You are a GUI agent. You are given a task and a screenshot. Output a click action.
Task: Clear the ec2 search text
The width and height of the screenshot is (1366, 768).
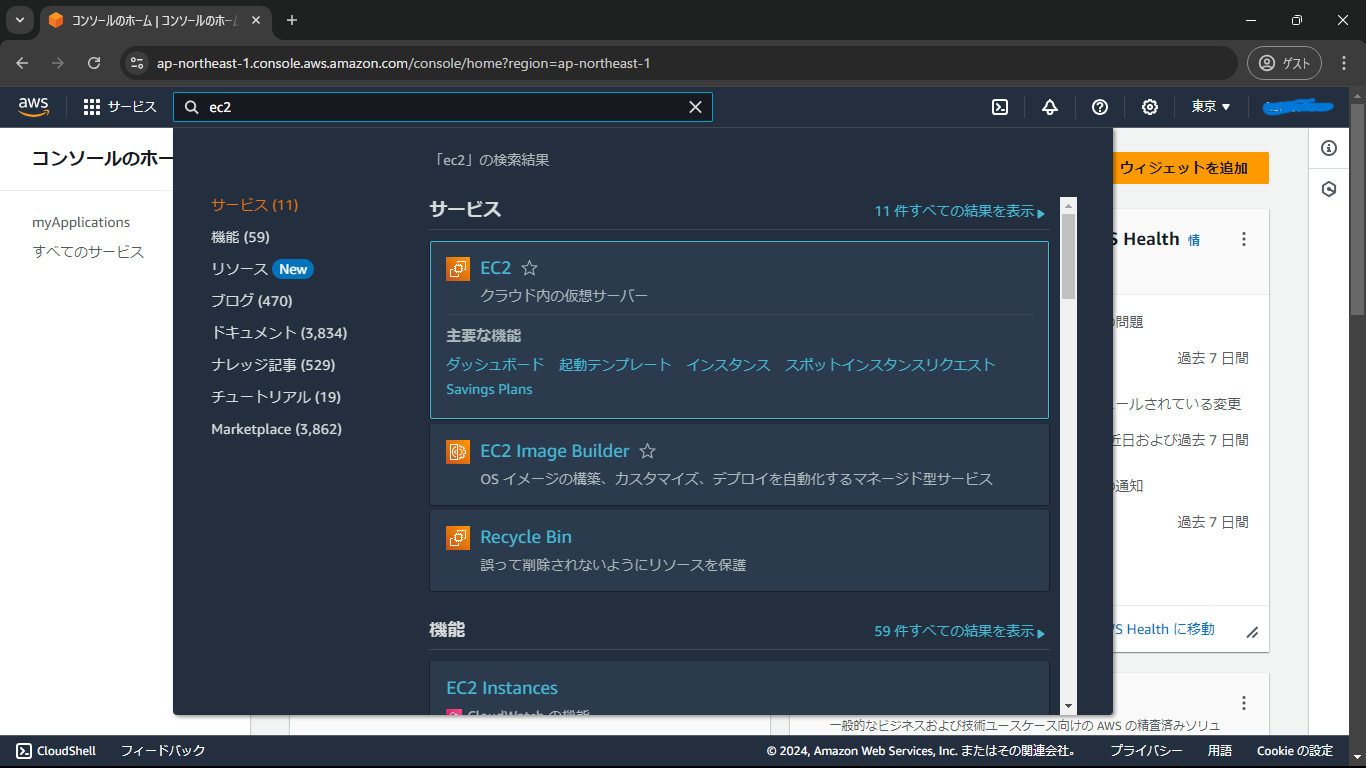coord(695,107)
